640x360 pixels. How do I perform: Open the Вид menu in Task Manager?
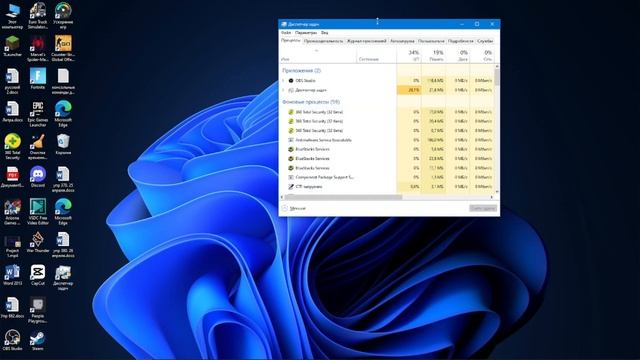click(324, 33)
